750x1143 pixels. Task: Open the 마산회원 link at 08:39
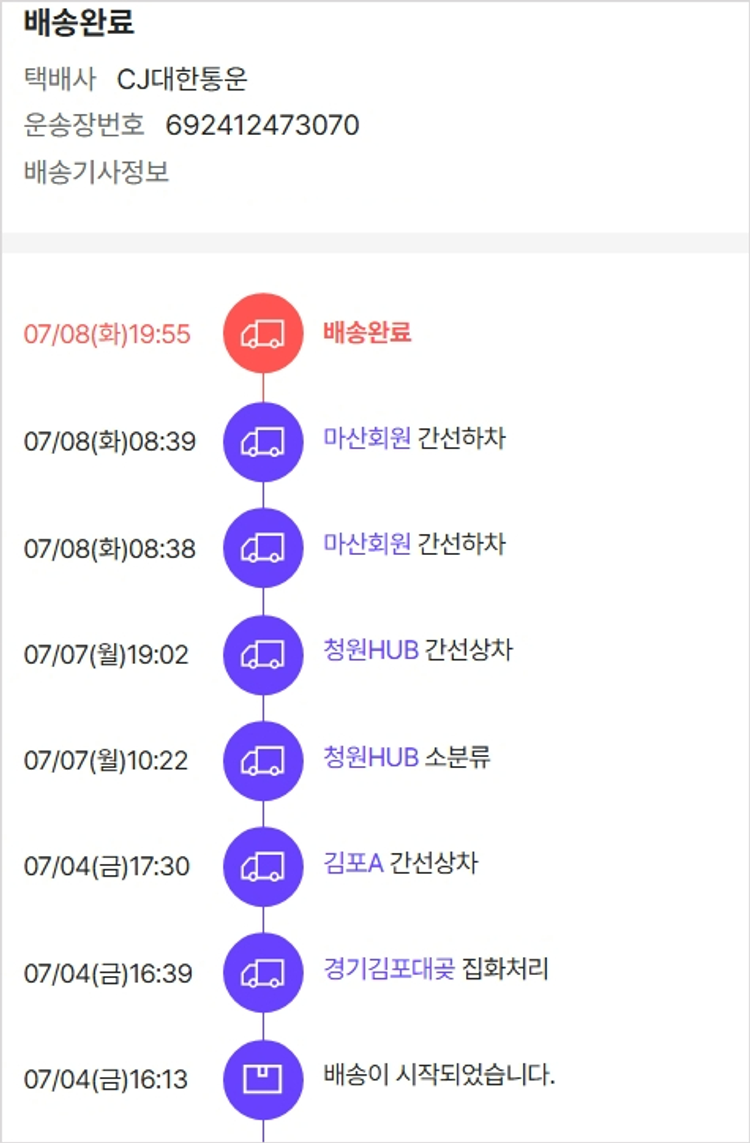coord(367,438)
